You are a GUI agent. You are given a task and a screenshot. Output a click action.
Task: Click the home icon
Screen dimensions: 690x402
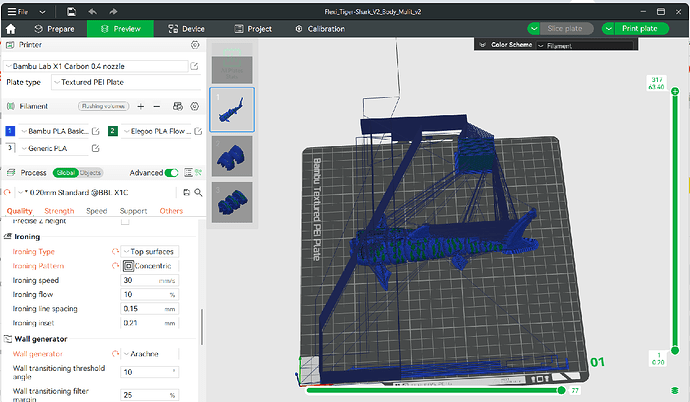click(x=11, y=29)
